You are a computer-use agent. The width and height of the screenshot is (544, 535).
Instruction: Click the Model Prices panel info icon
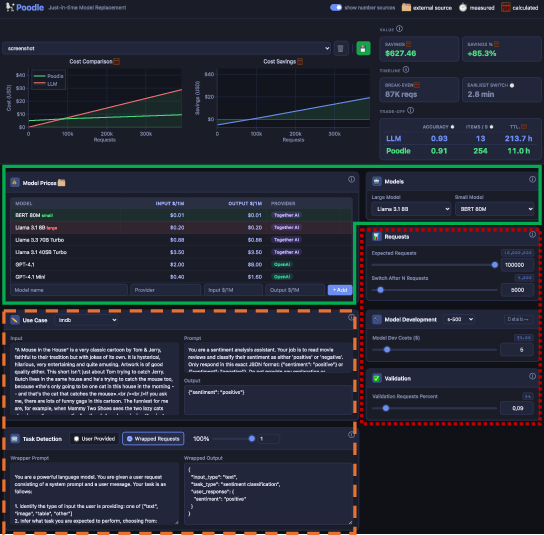tap(351, 179)
